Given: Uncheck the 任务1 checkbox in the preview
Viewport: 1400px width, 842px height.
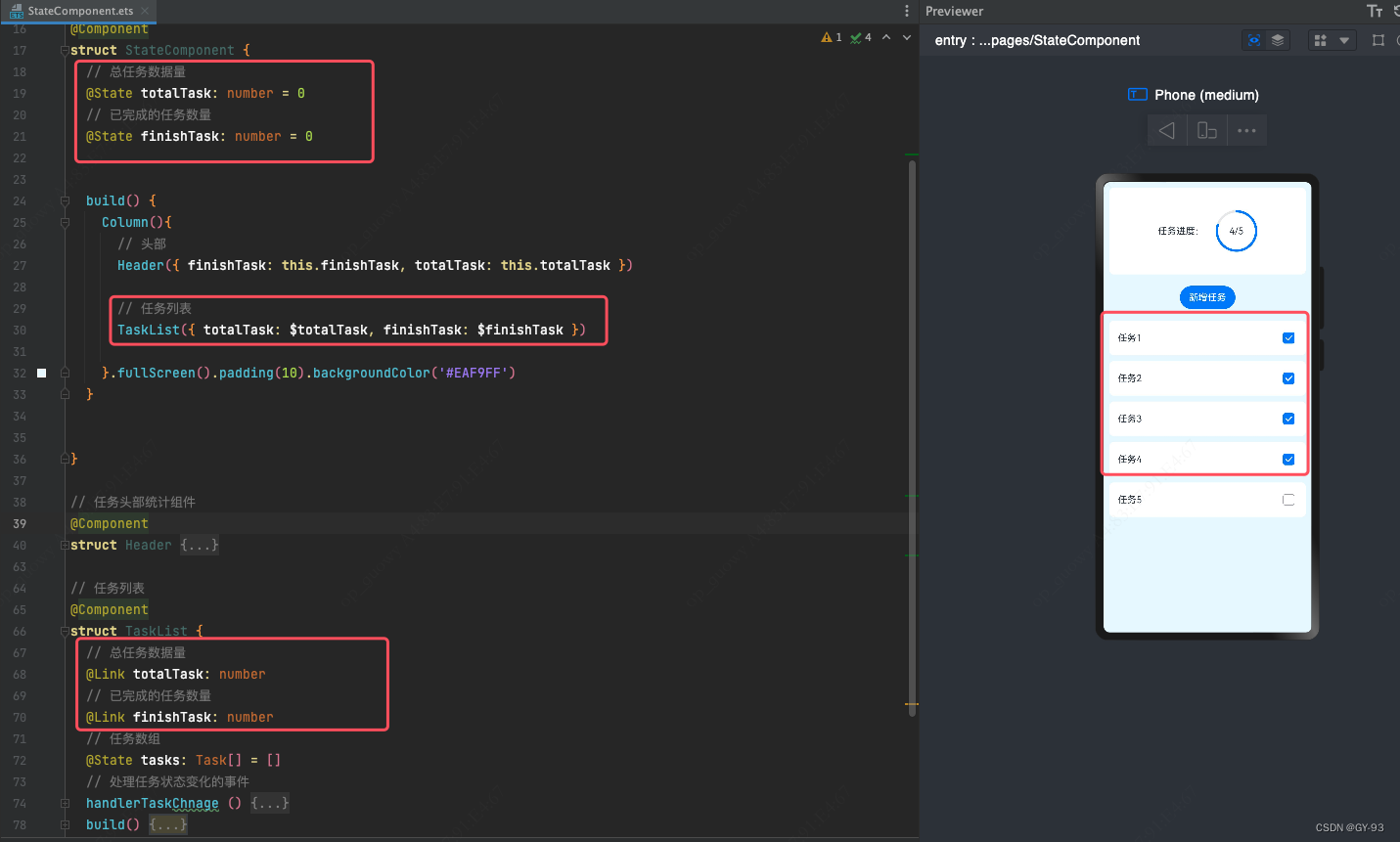Looking at the screenshot, I should (1288, 338).
